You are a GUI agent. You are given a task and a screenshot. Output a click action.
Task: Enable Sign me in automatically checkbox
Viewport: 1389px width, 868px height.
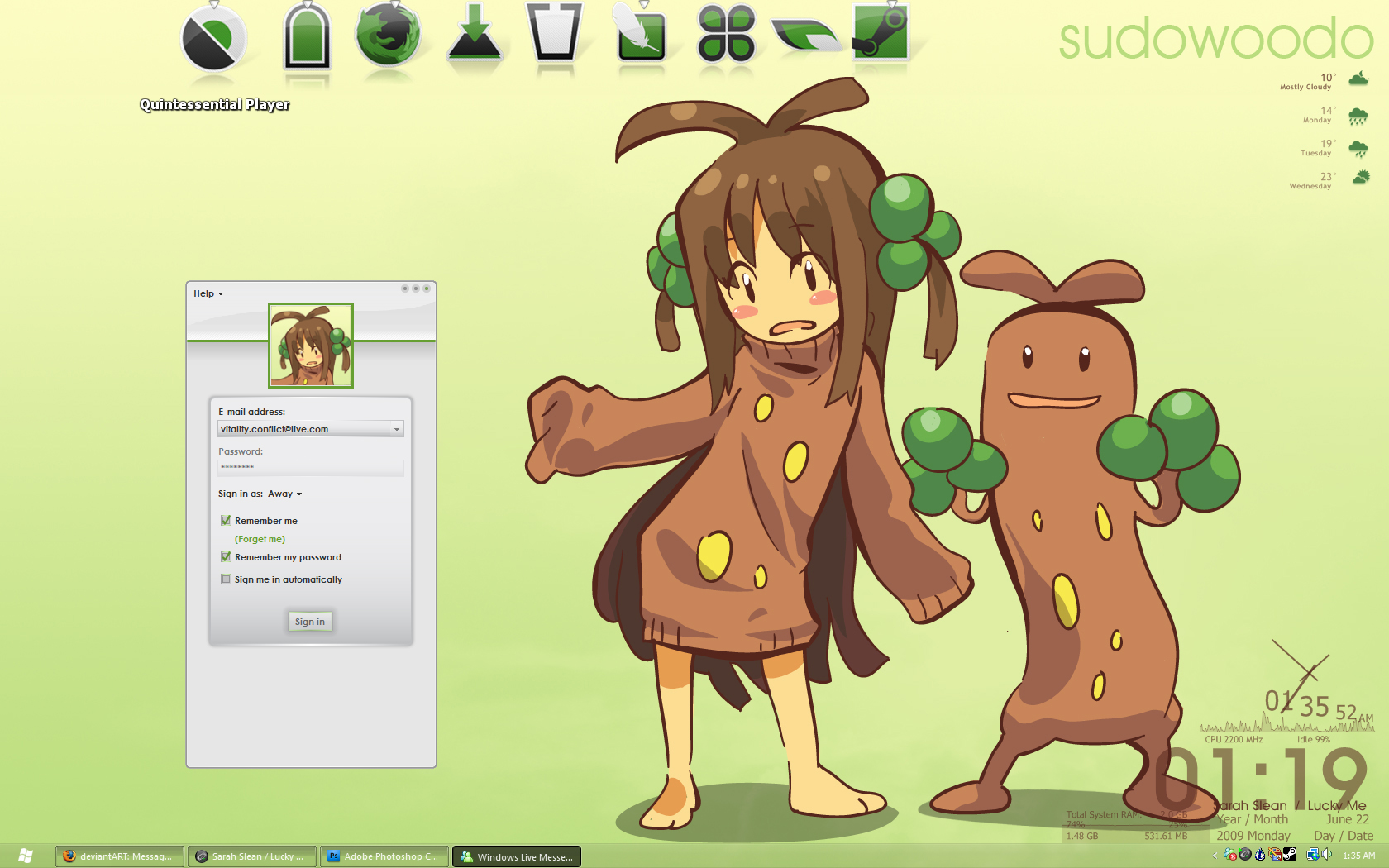pyautogui.click(x=226, y=579)
